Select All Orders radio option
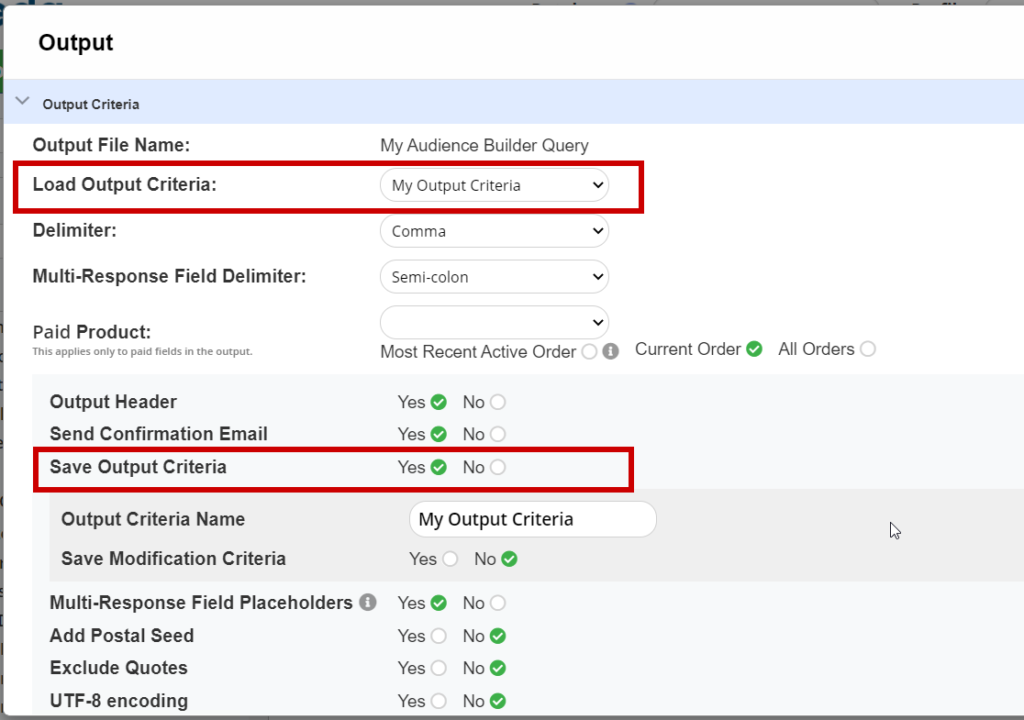The width and height of the screenshot is (1024, 720). pyautogui.click(x=867, y=349)
